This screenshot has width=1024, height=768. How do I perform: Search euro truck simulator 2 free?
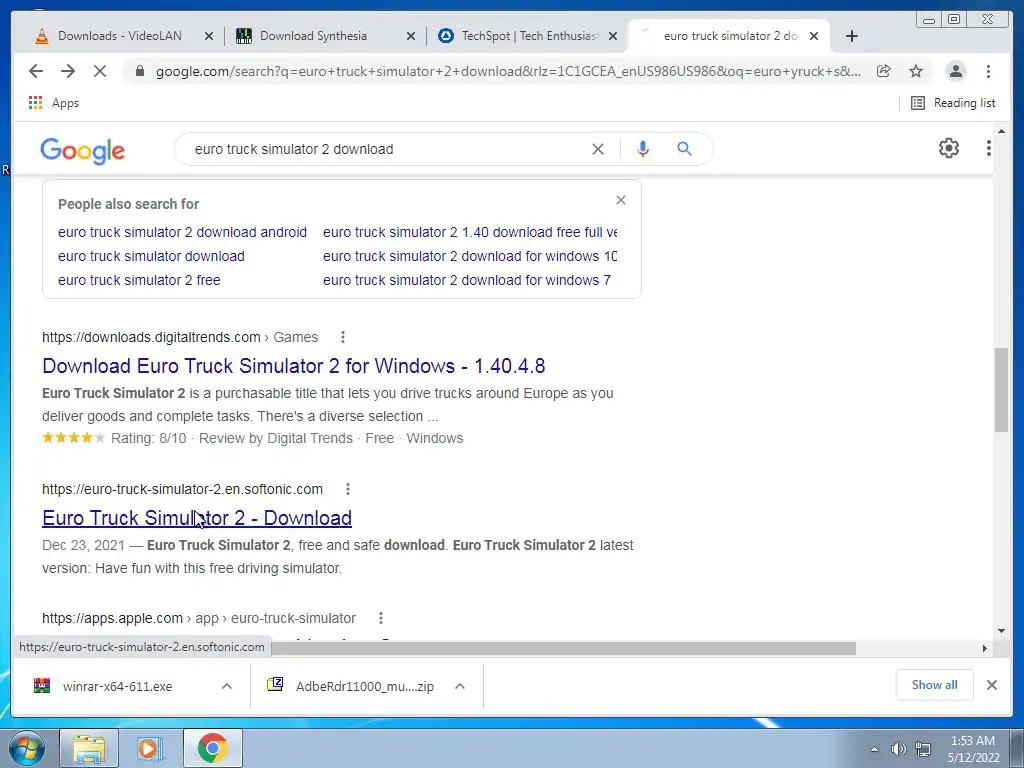[139, 280]
